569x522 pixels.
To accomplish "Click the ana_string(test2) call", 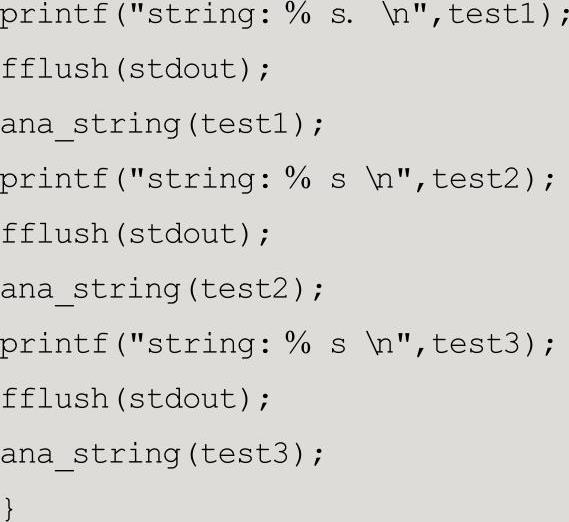I will click(x=162, y=290).
